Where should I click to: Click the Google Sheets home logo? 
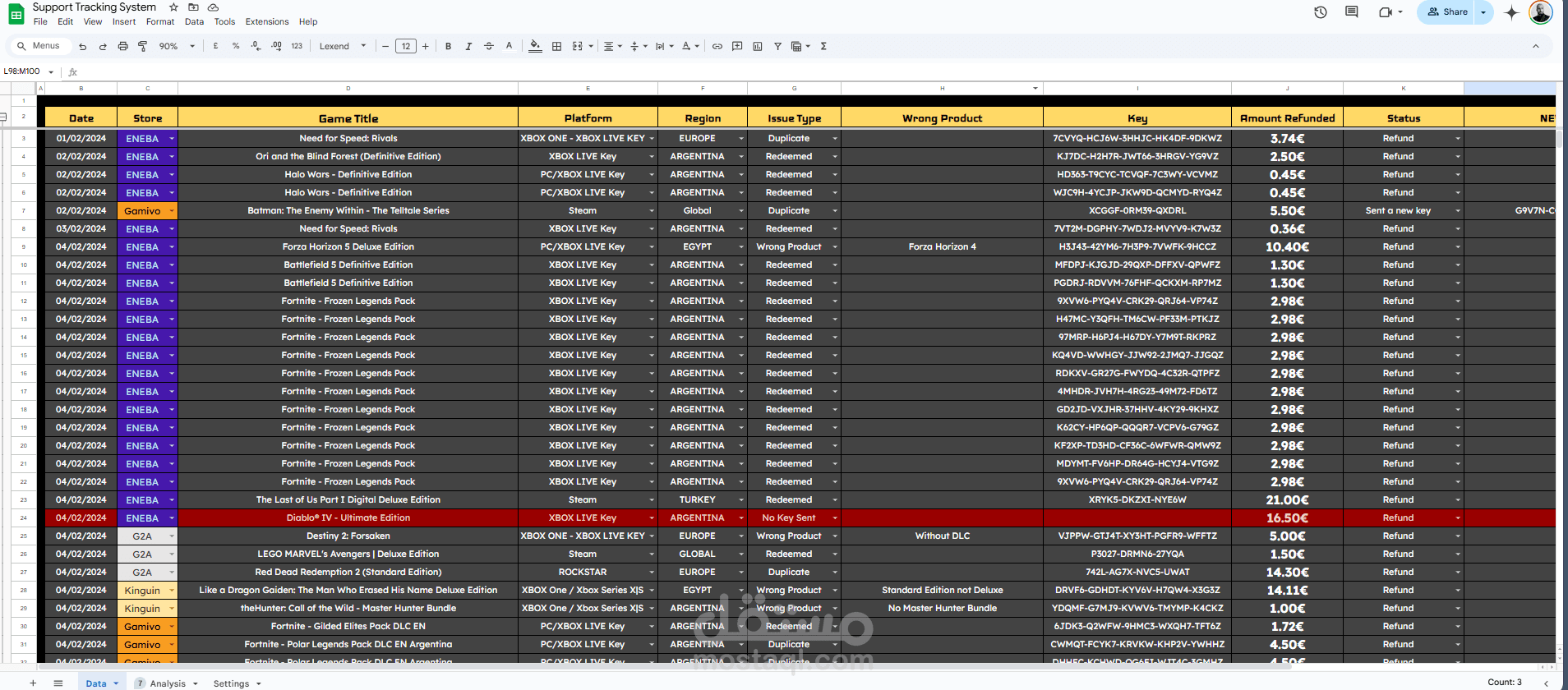(x=16, y=14)
